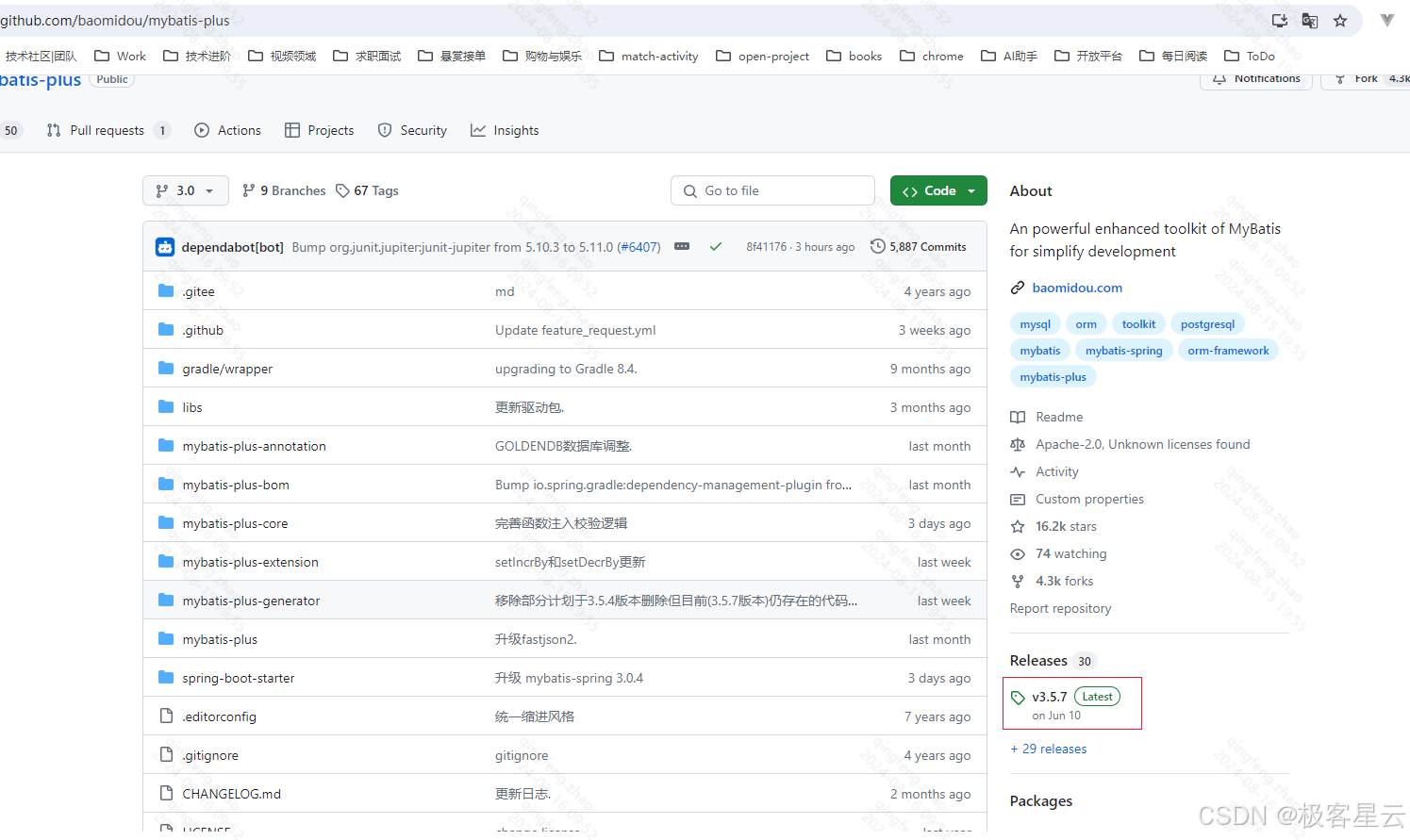Select the mysql topic tag
The width and height of the screenshot is (1410, 840).
pyautogui.click(x=1035, y=324)
